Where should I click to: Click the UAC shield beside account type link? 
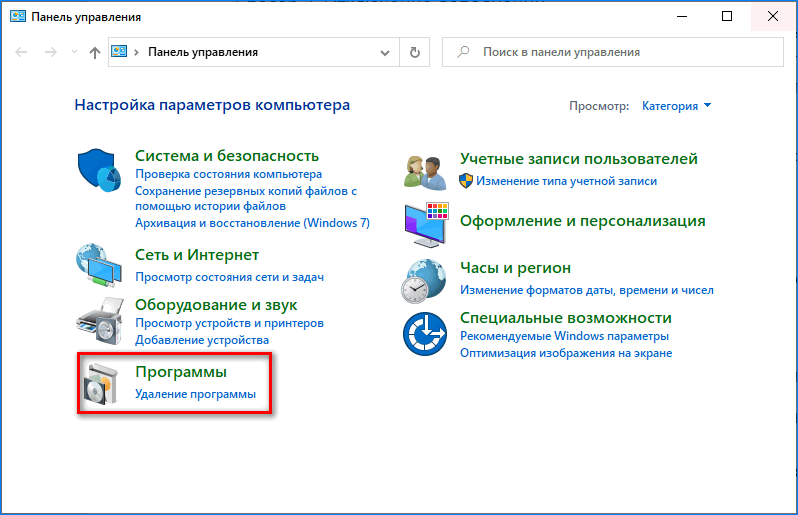pos(466,181)
